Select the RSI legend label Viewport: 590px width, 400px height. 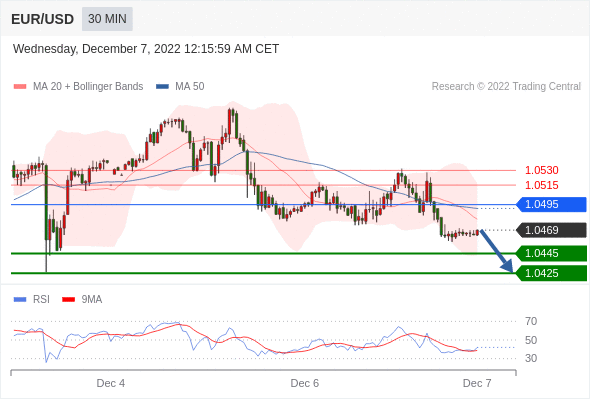[x=41, y=300]
